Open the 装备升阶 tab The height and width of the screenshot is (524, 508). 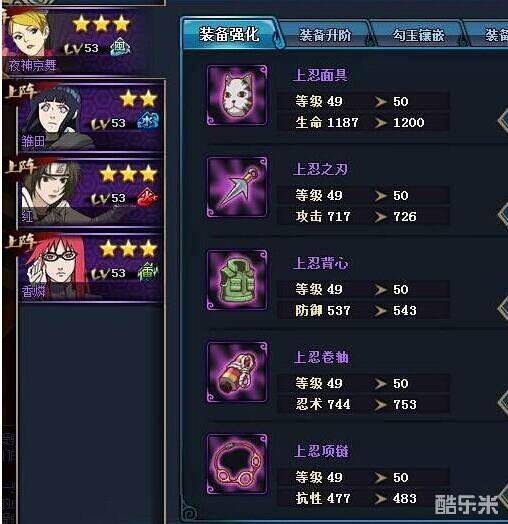325,35
